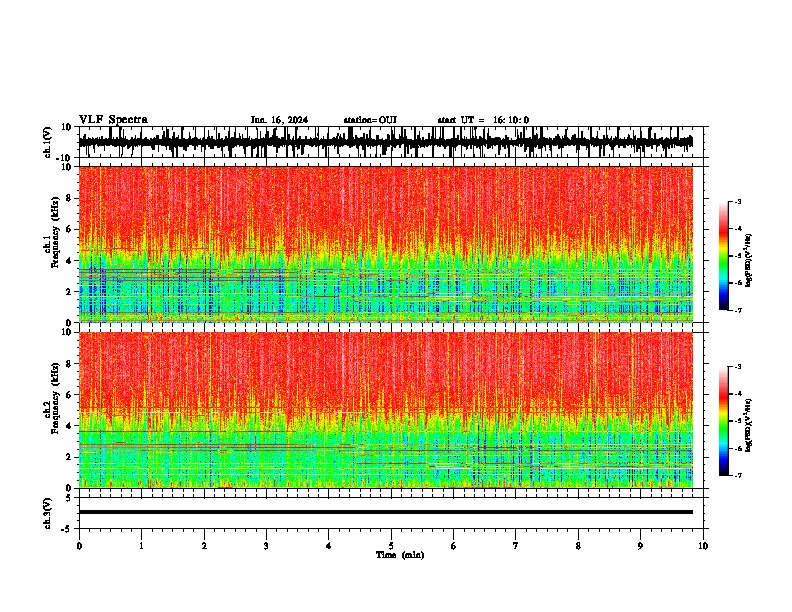Image resolution: width=792 pixels, height=612 pixels.
Task: Click the "2" tick on the time axis
Action: click(204, 546)
